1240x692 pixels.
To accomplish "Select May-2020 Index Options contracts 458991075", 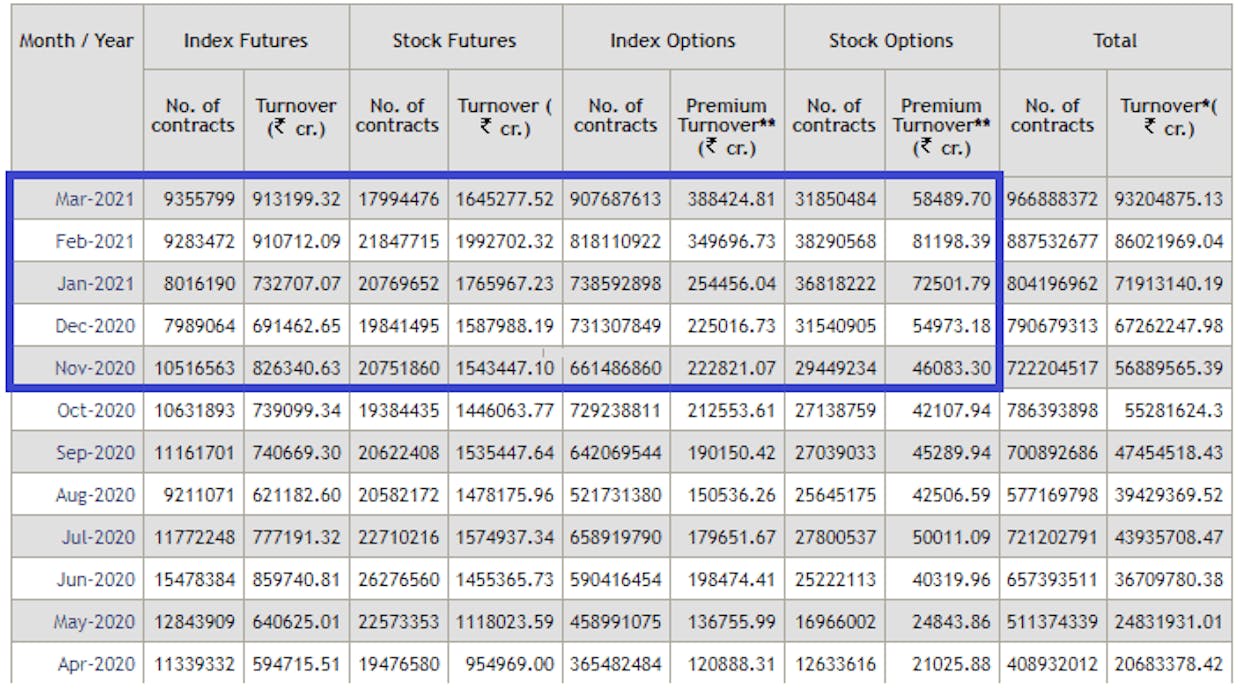I will pos(616,622).
